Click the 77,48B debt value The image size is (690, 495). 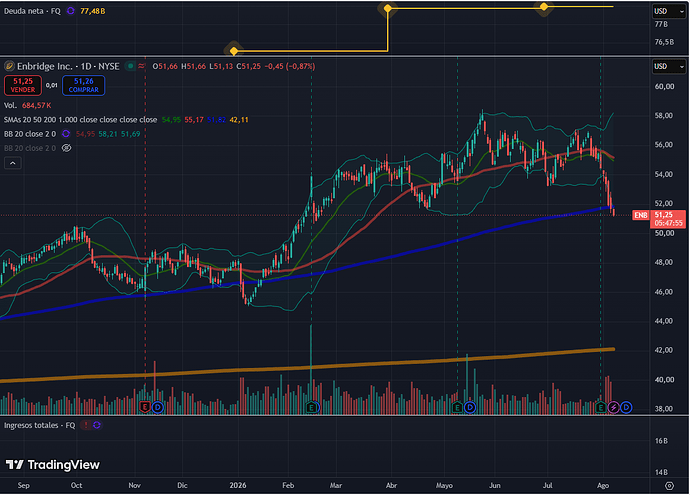(92, 11)
